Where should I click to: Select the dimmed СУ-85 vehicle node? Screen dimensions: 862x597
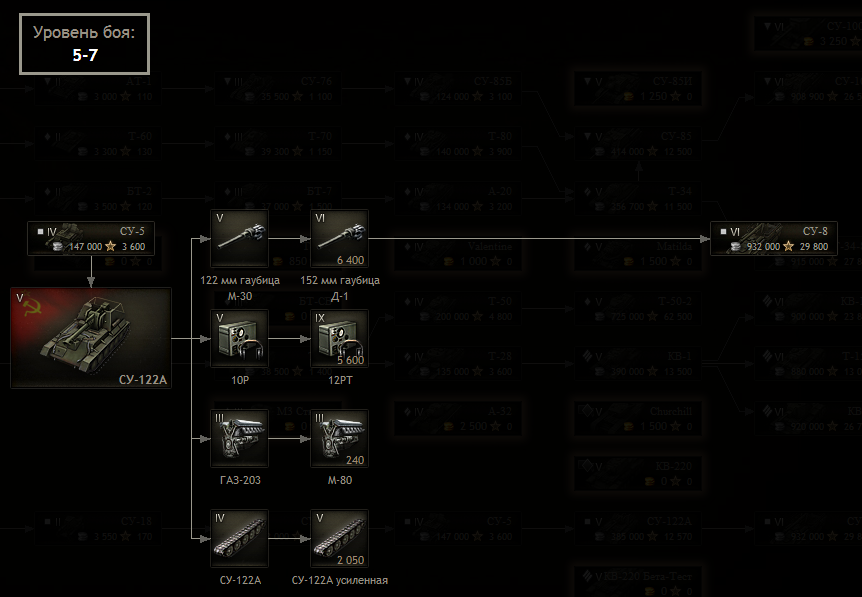click(x=638, y=143)
